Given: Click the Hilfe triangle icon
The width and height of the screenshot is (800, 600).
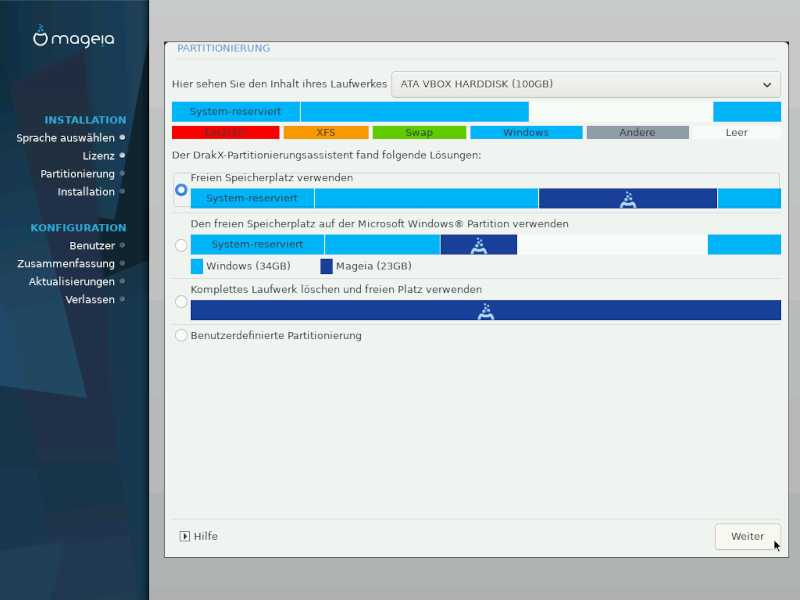Looking at the screenshot, I should (x=185, y=536).
